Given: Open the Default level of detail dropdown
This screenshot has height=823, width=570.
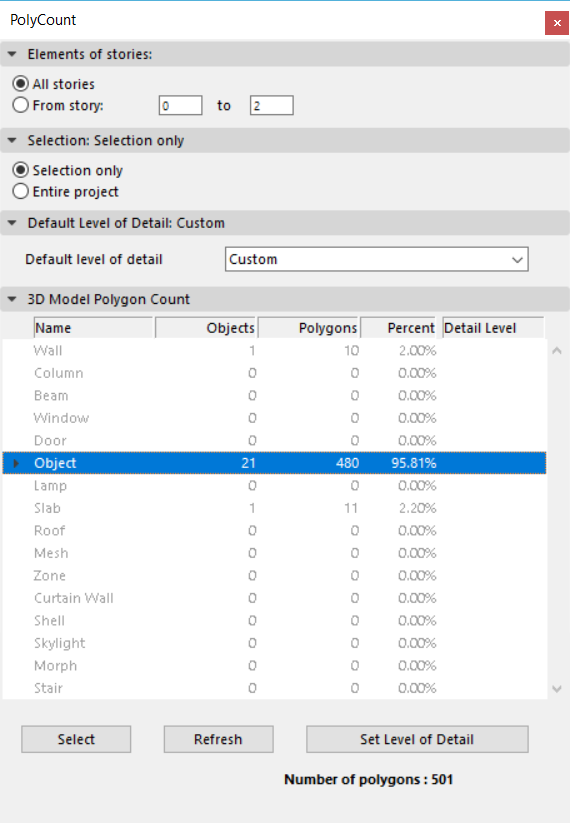Looking at the screenshot, I should (377, 259).
